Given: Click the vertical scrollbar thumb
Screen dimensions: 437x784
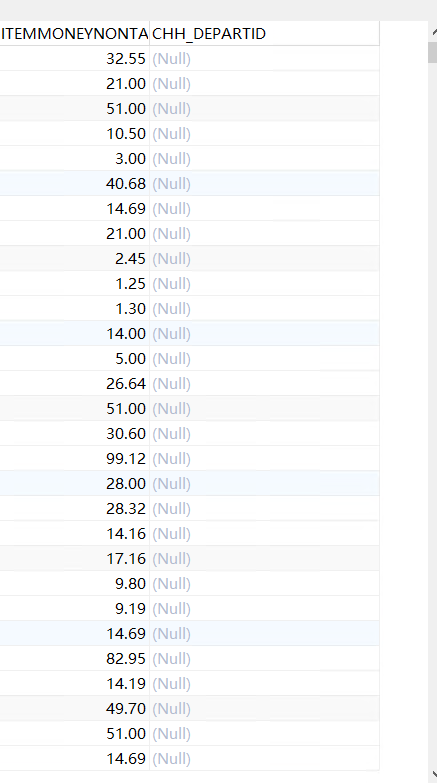Looking at the screenshot, I should (x=433, y=52).
